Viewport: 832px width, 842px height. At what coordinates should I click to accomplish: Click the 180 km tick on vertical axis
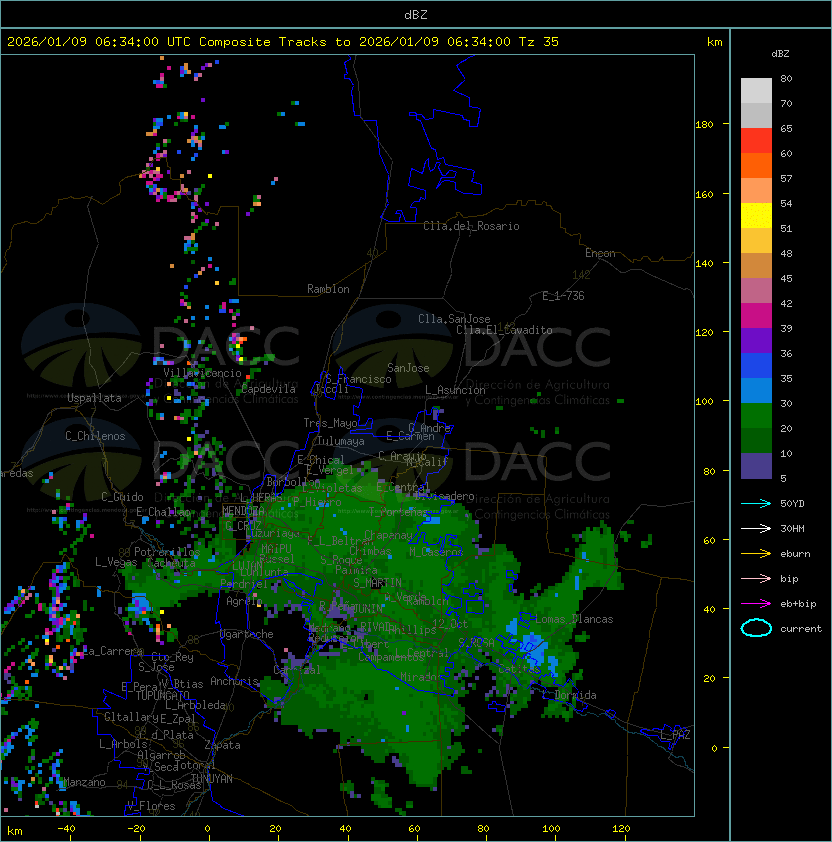[x=704, y=125]
